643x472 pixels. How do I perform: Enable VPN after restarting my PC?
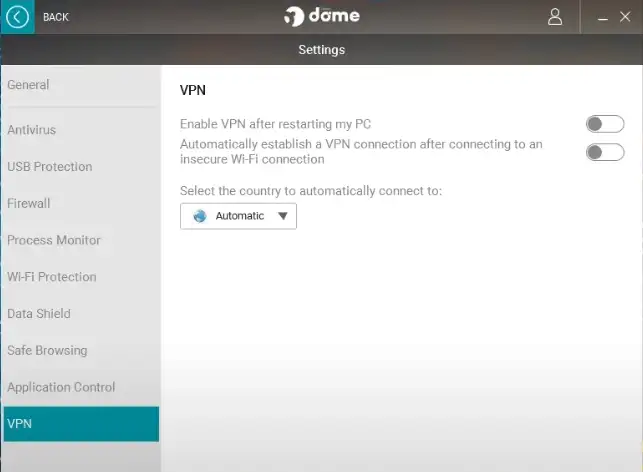click(x=605, y=124)
